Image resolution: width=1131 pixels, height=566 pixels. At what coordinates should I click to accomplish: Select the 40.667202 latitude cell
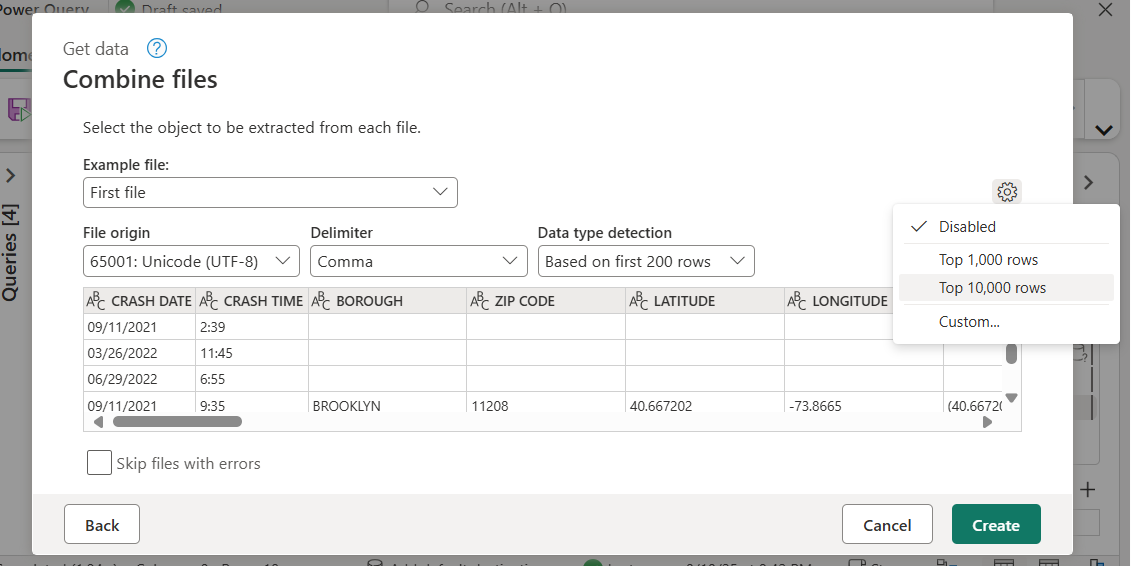click(x=705, y=403)
